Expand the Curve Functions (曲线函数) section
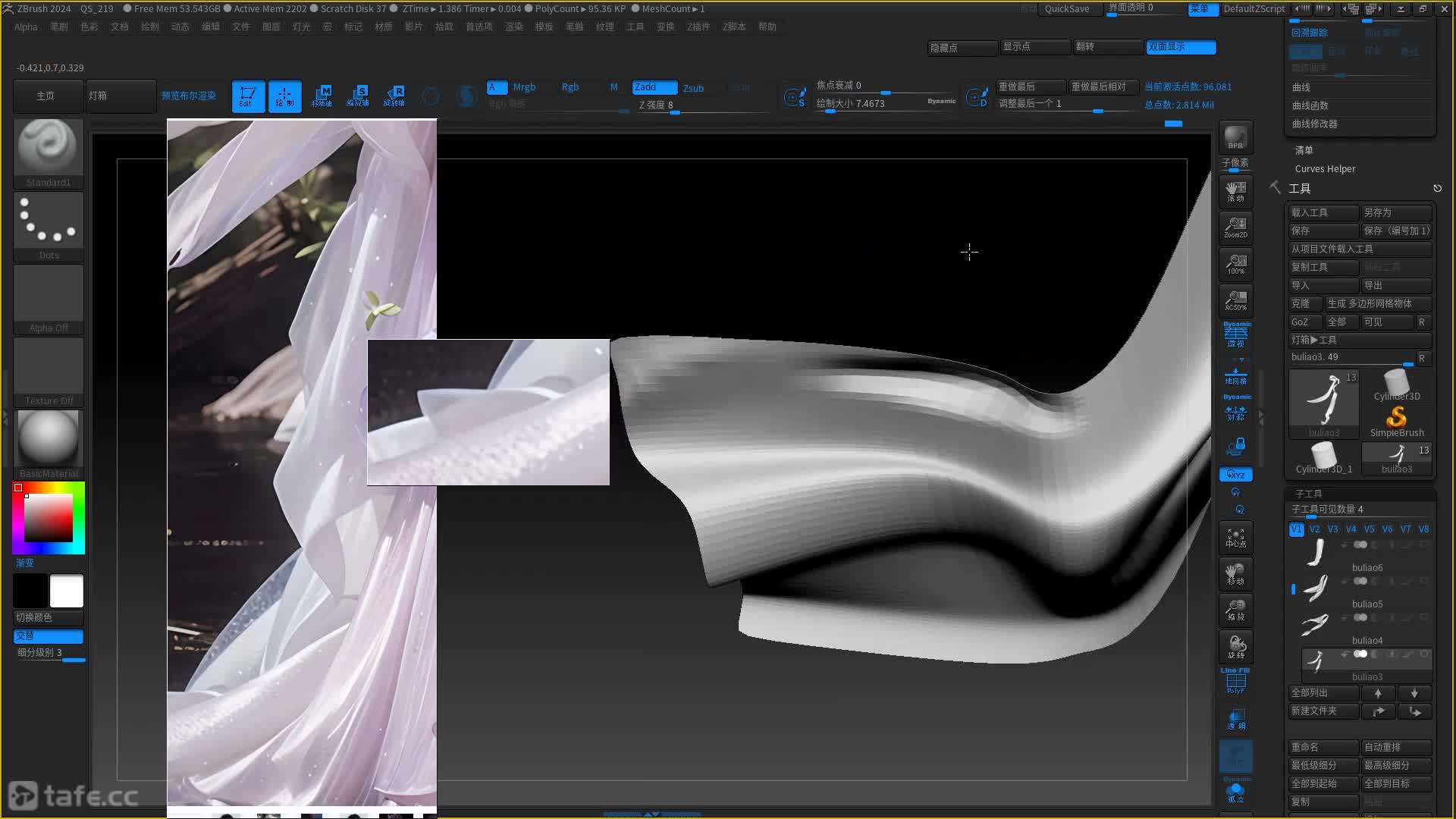1456x819 pixels. pos(1310,105)
